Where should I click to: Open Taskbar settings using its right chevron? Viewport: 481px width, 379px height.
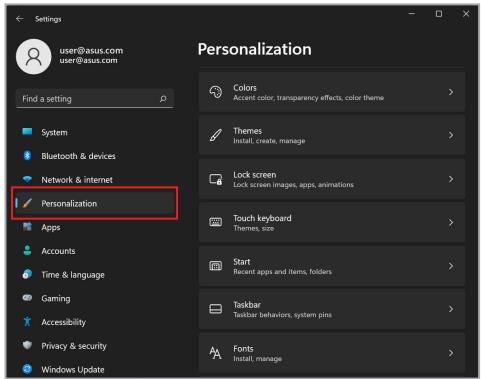[451, 309]
